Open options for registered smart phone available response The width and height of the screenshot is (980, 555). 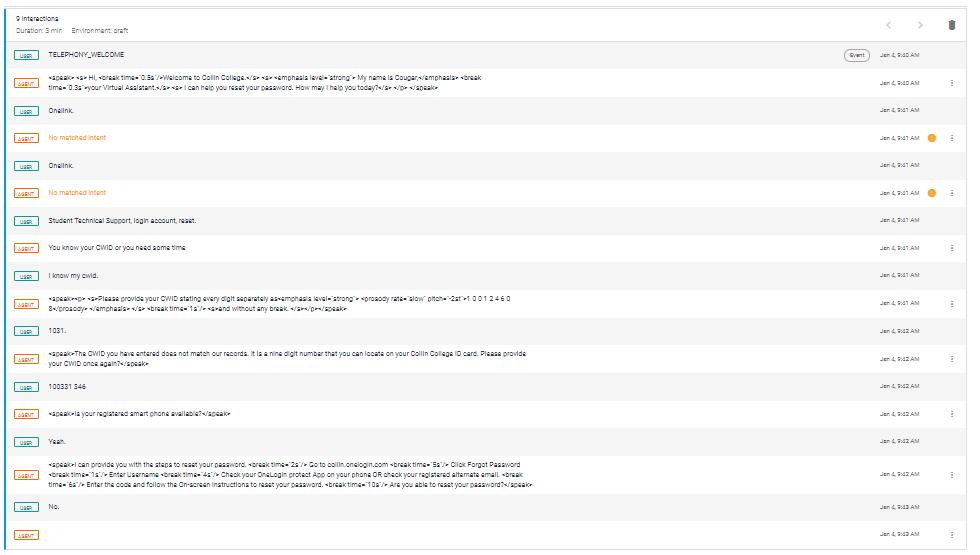(952, 414)
